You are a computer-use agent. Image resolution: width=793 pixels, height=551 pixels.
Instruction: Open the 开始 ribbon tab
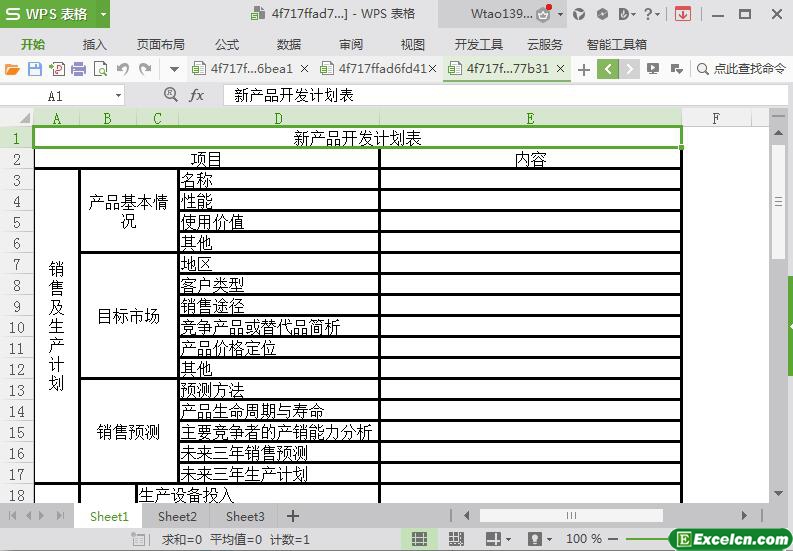33,45
